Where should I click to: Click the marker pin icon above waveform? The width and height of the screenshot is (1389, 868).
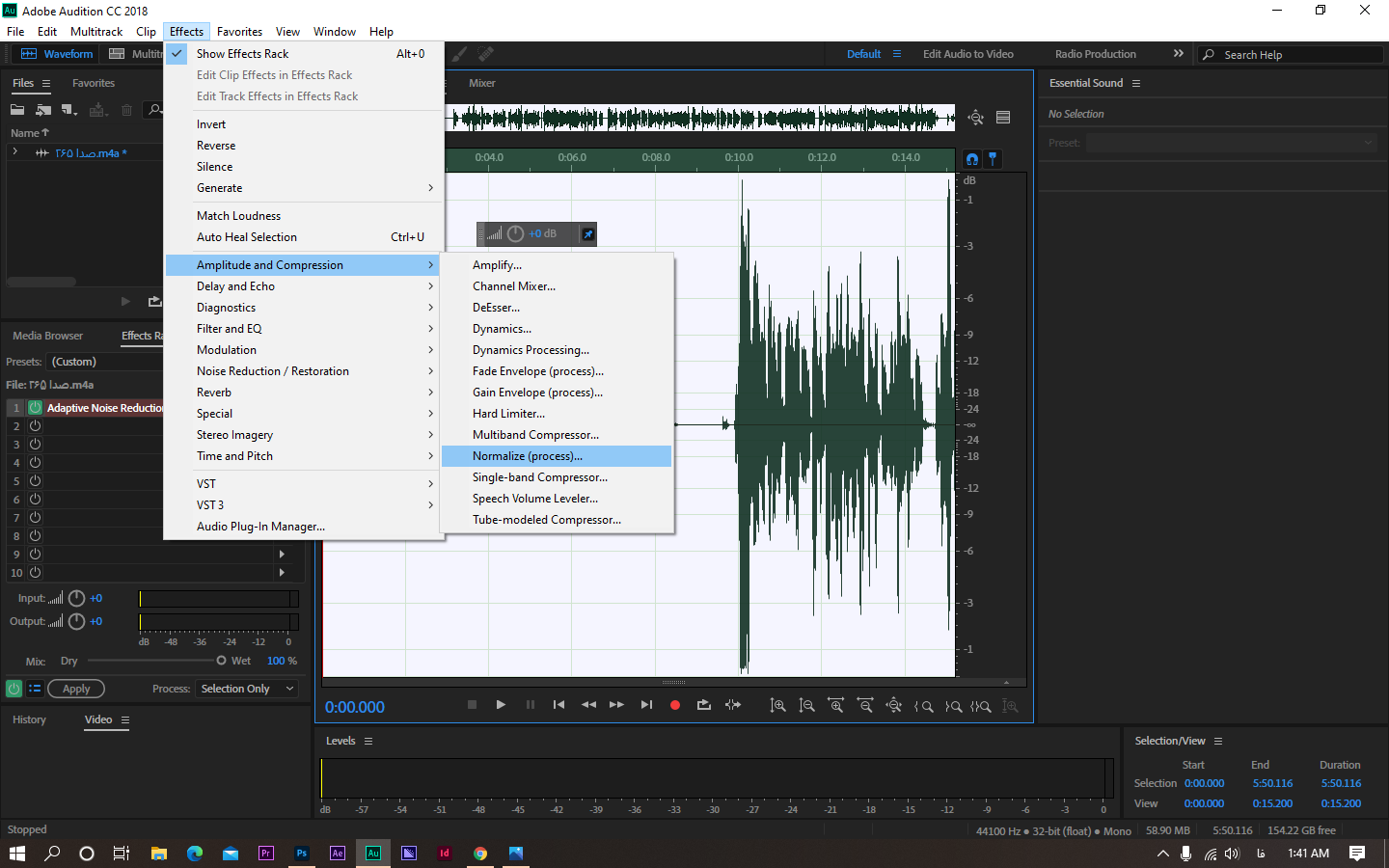click(993, 159)
